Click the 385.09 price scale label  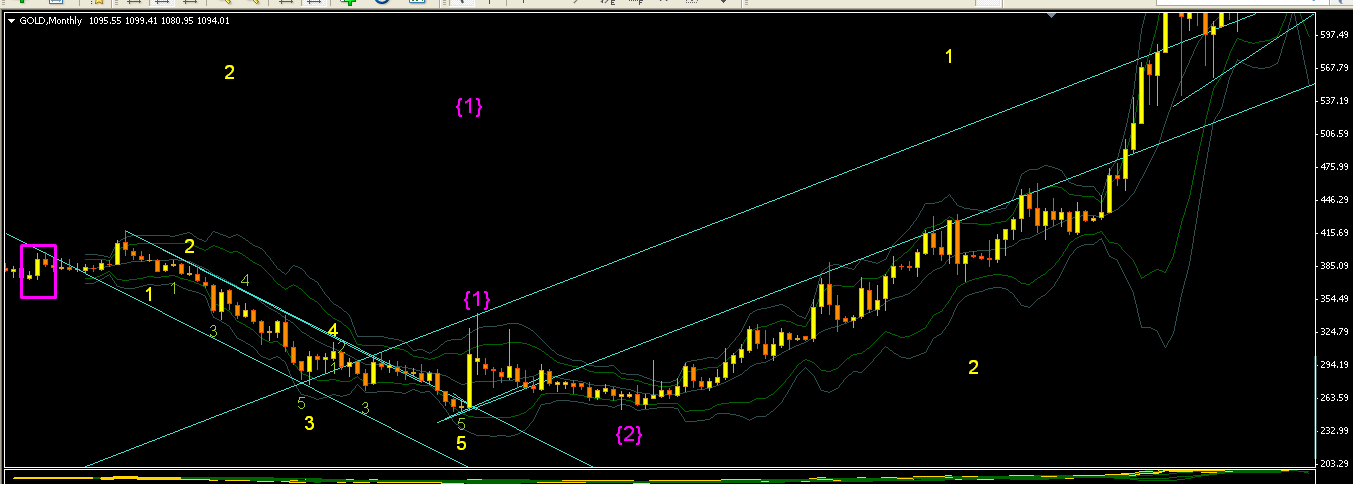pos(1335,266)
